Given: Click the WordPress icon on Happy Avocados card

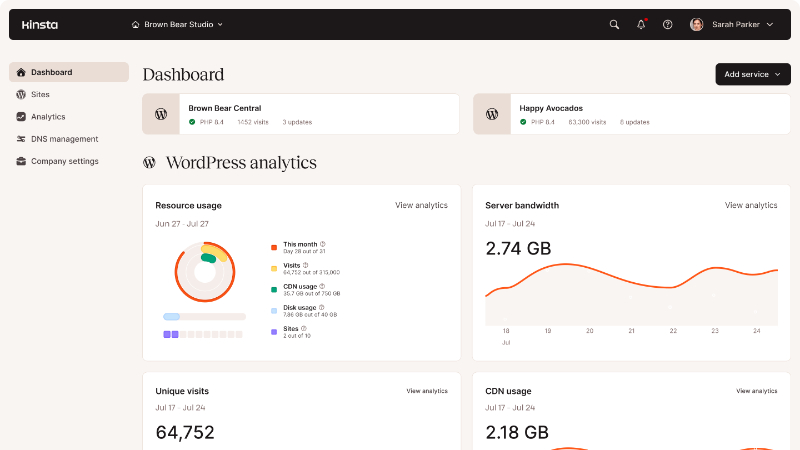Looking at the screenshot, I should (x=492, y=114).
